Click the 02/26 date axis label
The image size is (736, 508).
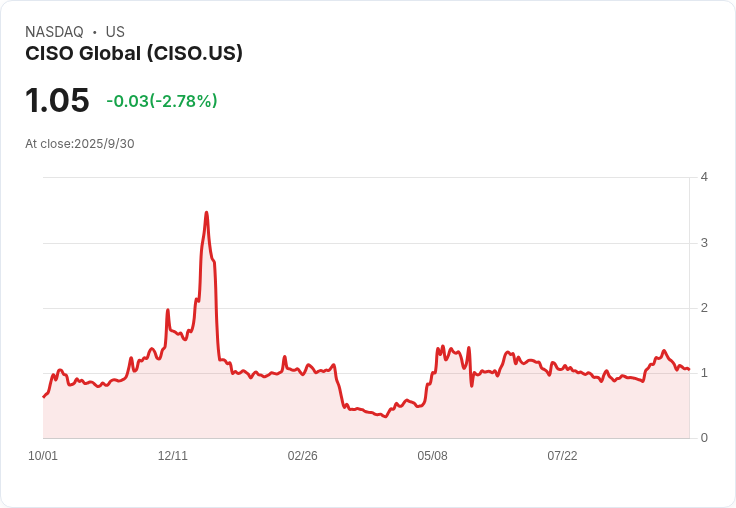click(x=303, y=456)
